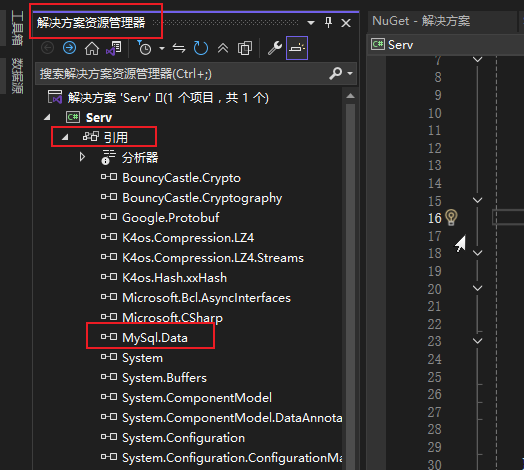Toggle auto-hide pin for Solution Explorer
The image size is (524, 470).
coord(329,23)
